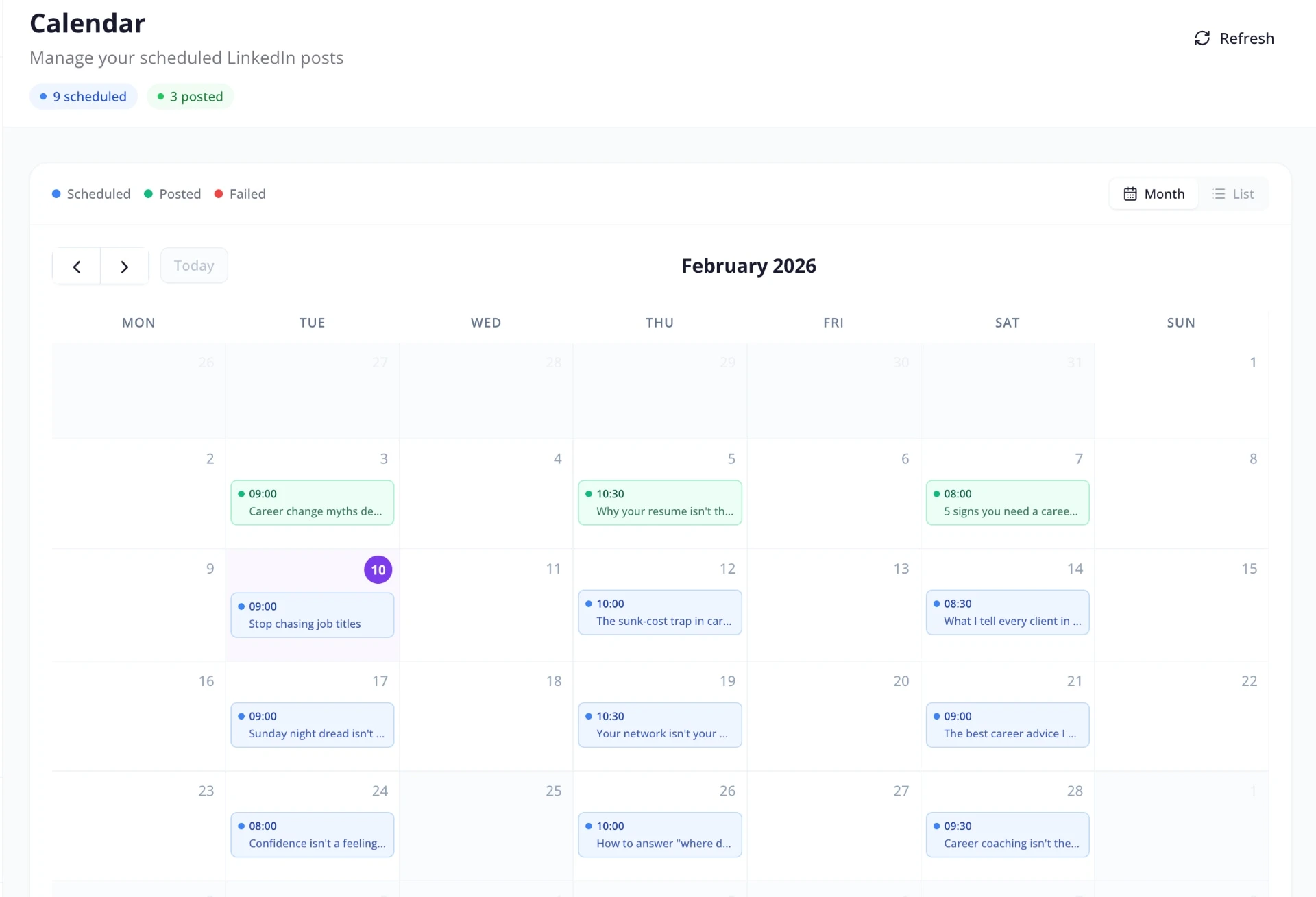
Task: Open the sunk-cost trap post on Thursday 12
Action: 659,613
